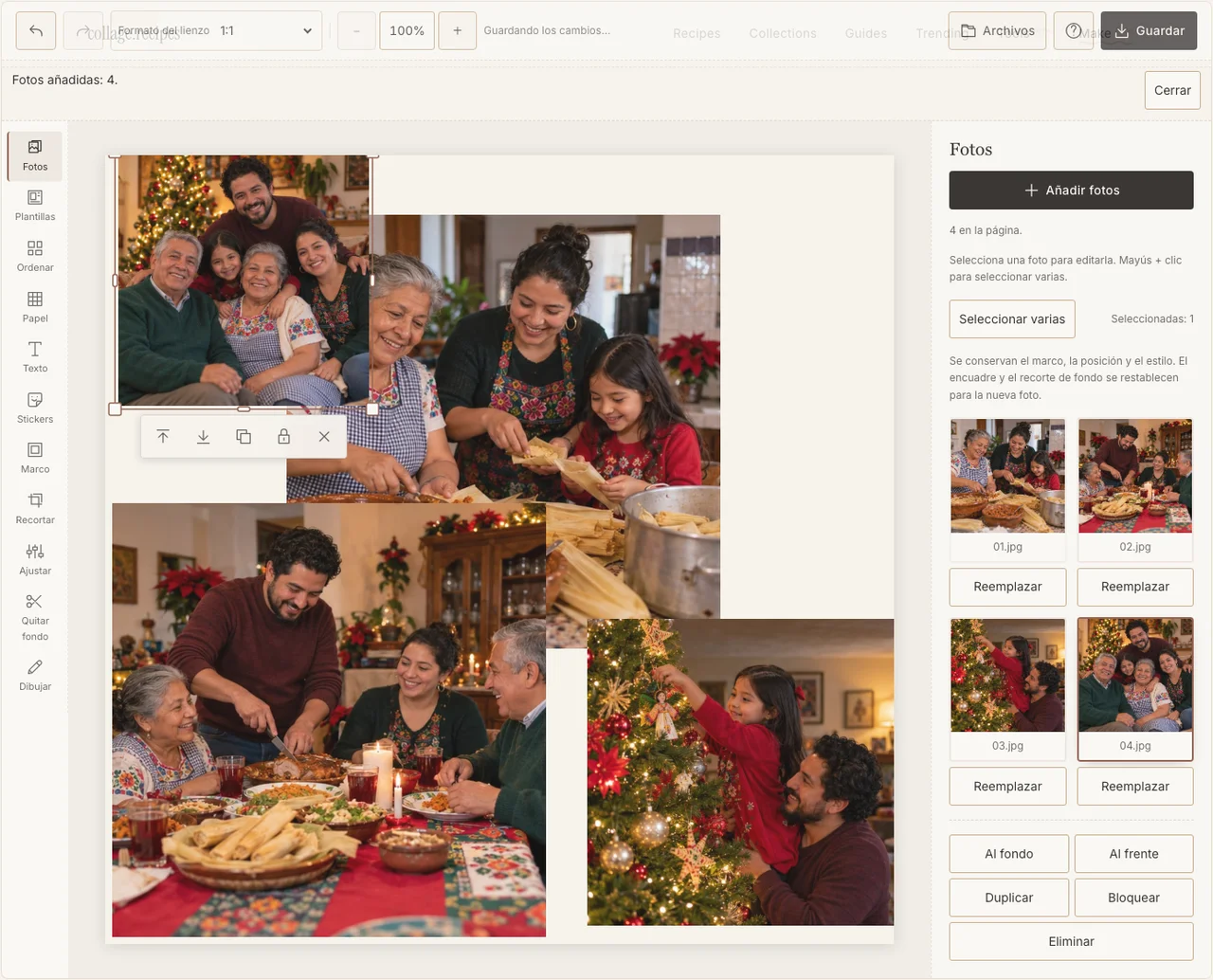Screen dimensions: 1213x980
Task: Click Reemplazar under 02.jpg
Action: point(1135,587)
